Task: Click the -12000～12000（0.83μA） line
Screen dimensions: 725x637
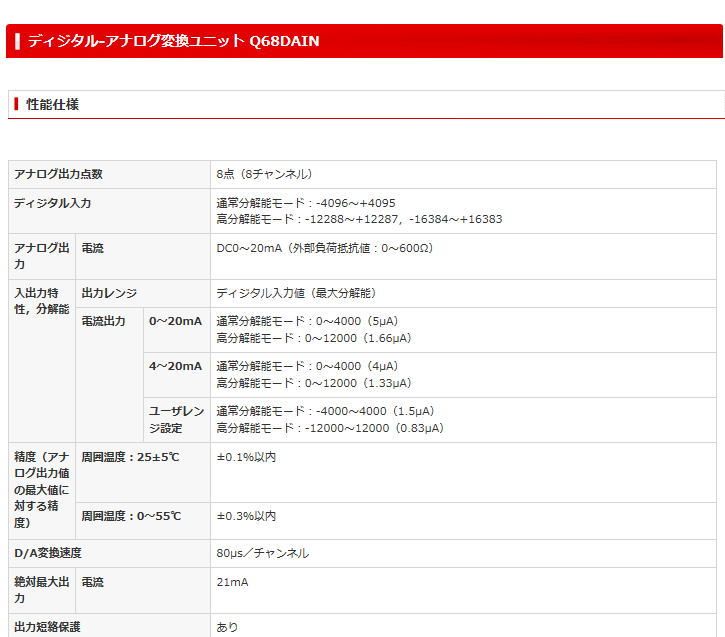Action: point(330,428)
